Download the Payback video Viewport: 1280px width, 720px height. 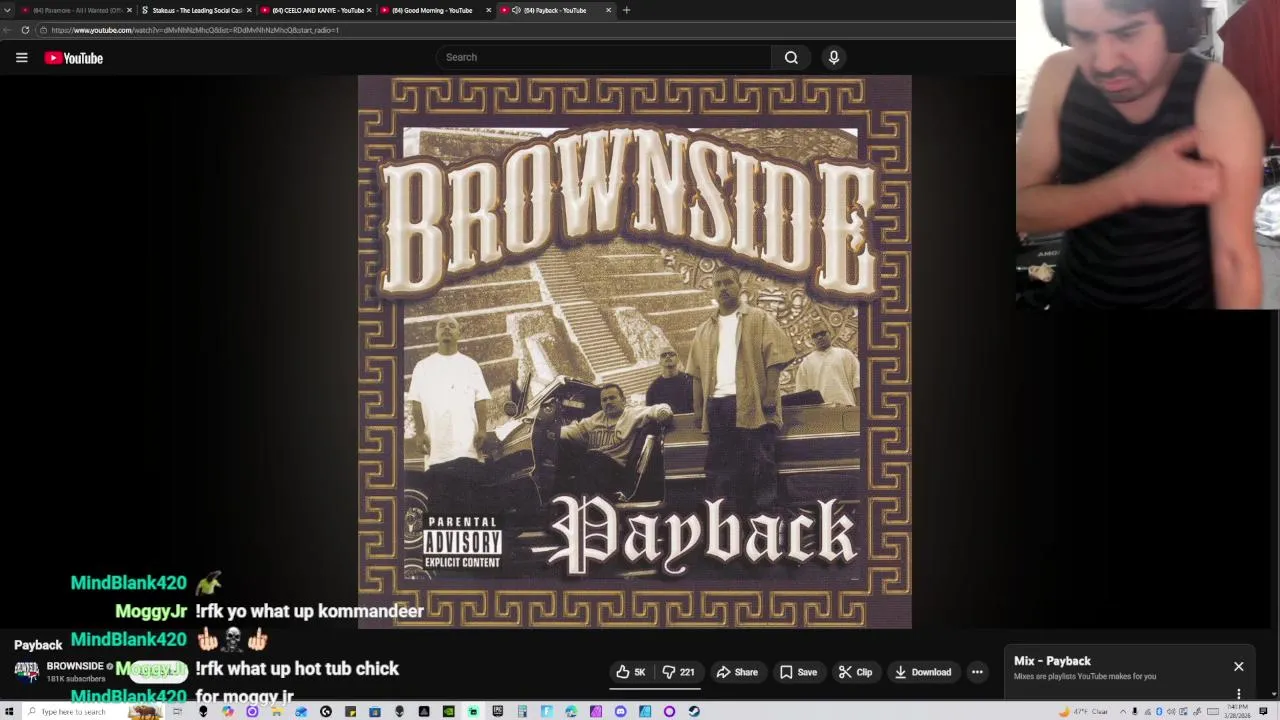922,672
